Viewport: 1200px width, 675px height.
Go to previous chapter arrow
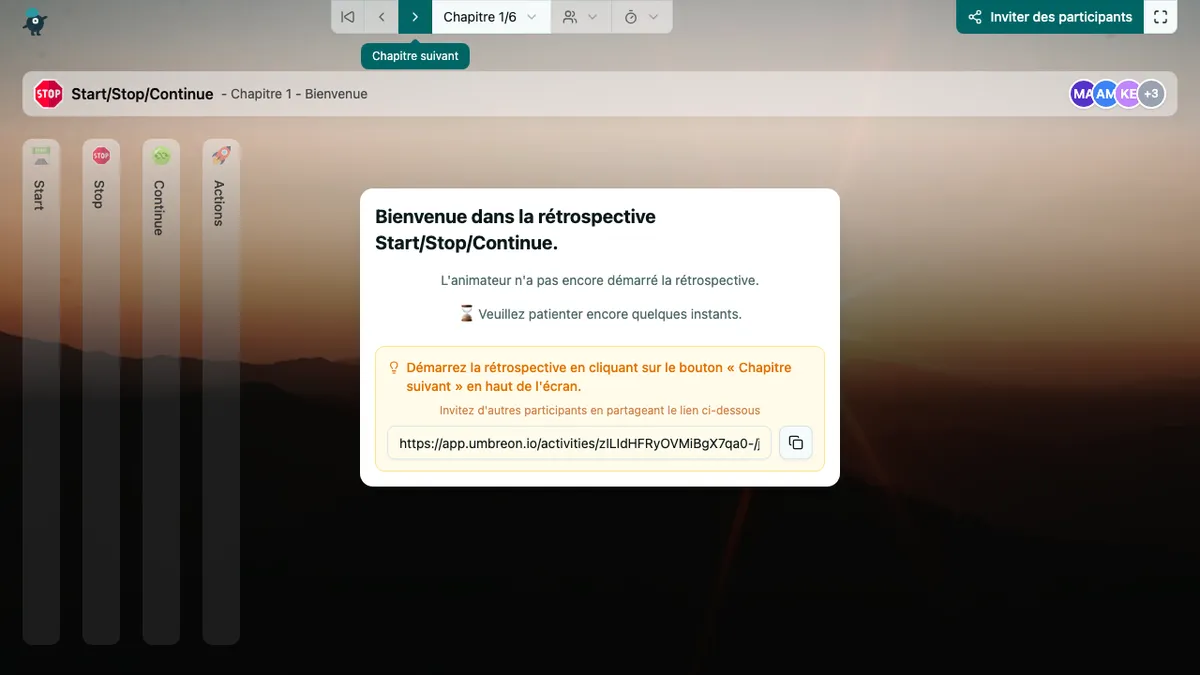[381, 17]
